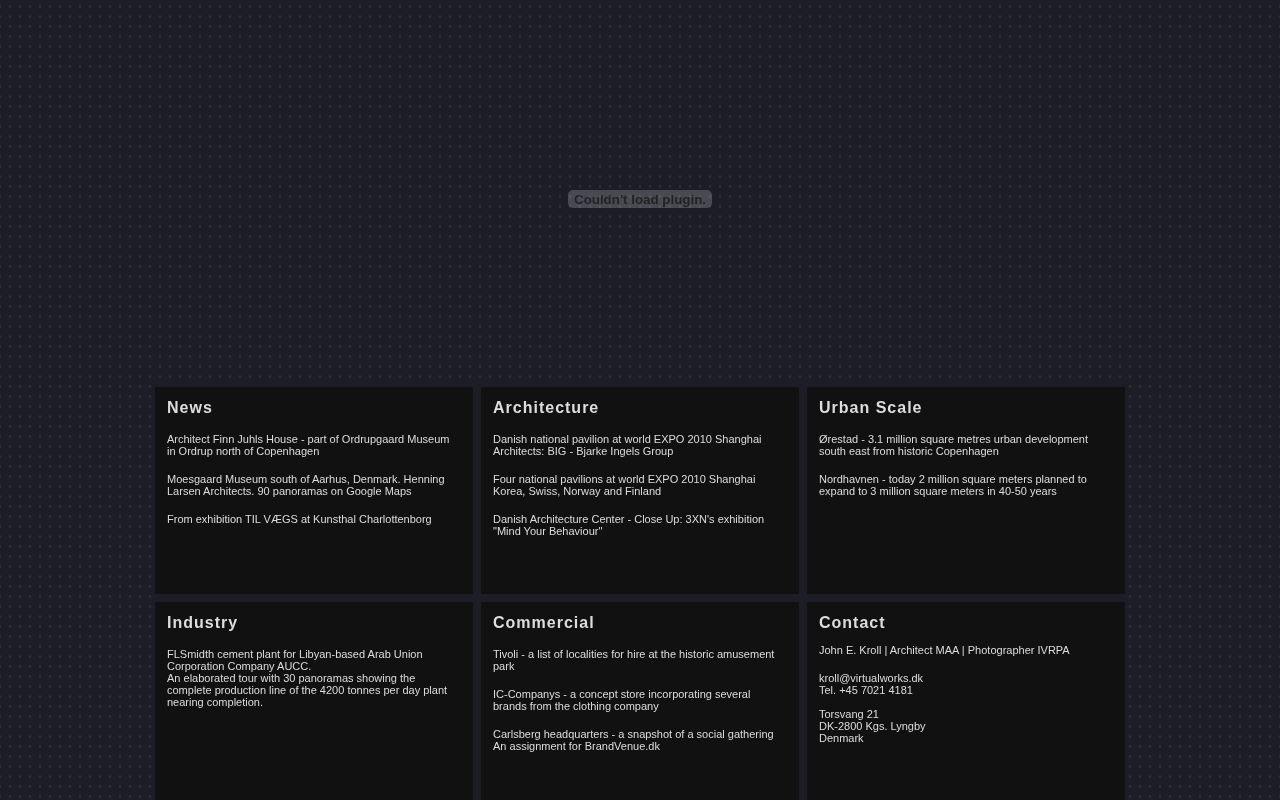Select the Commercial section heading

point(543,622)
